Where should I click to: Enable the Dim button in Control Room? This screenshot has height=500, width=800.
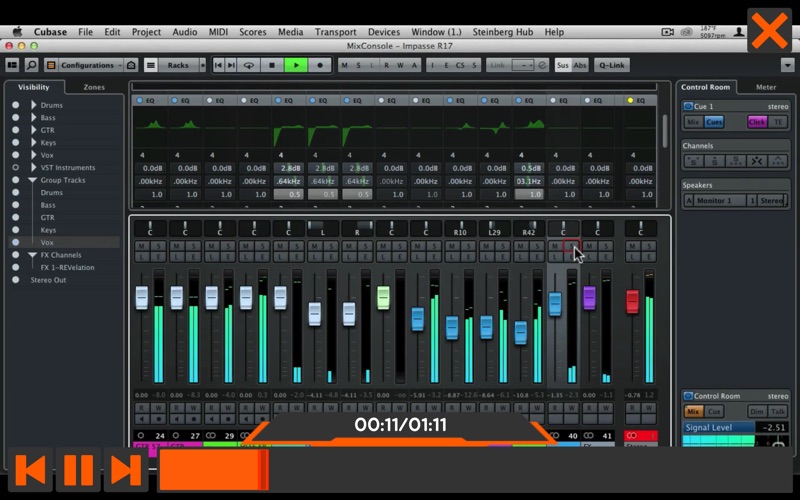pos(757,411)
